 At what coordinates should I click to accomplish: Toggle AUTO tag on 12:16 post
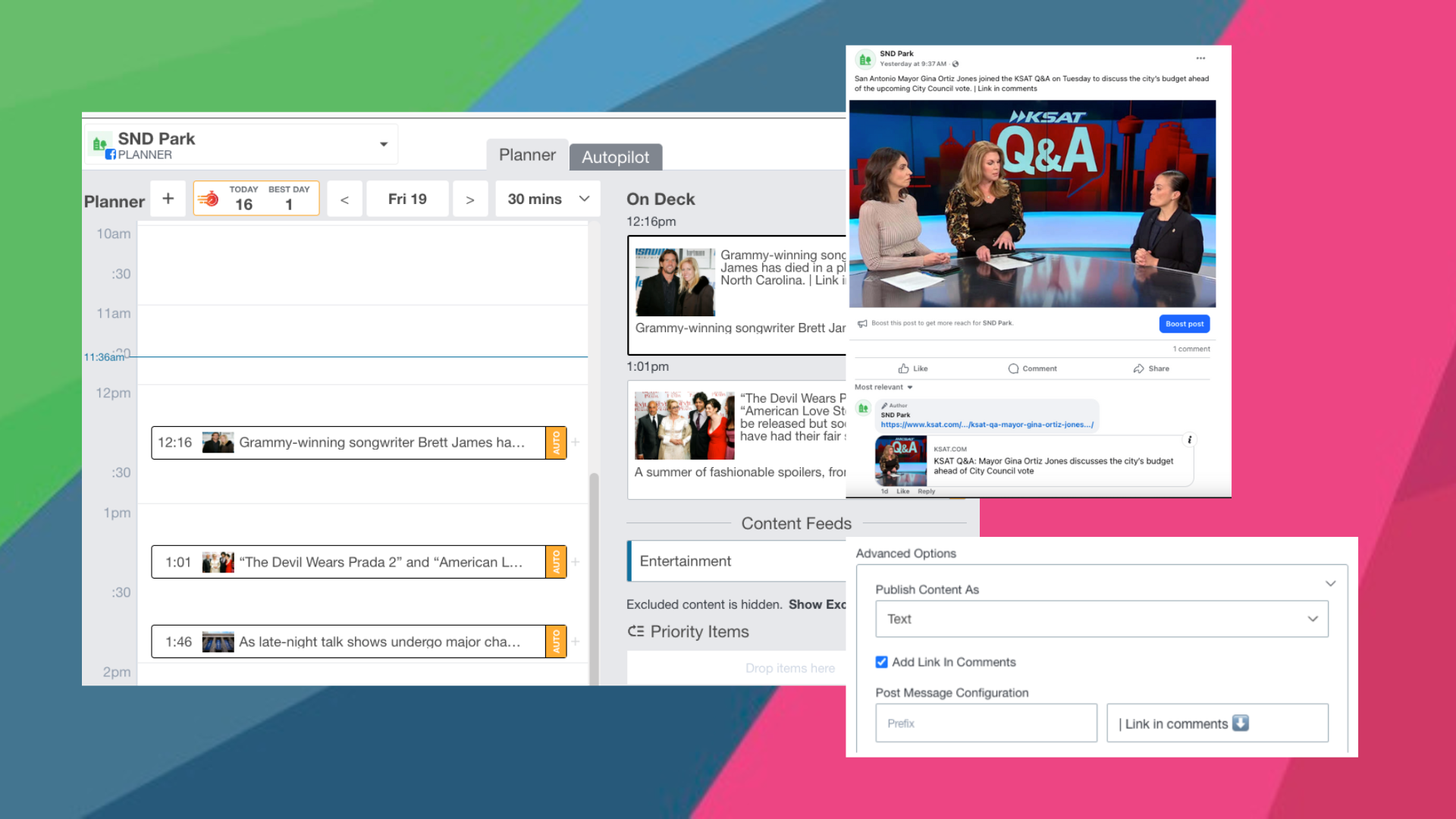pyautogui.click(x=556, y=443)
